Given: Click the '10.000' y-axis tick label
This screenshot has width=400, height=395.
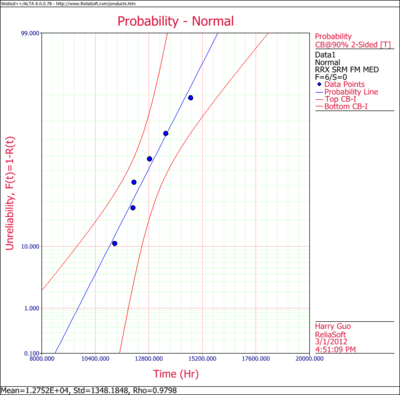Looking at the screenshot, I should coord(31,247).
